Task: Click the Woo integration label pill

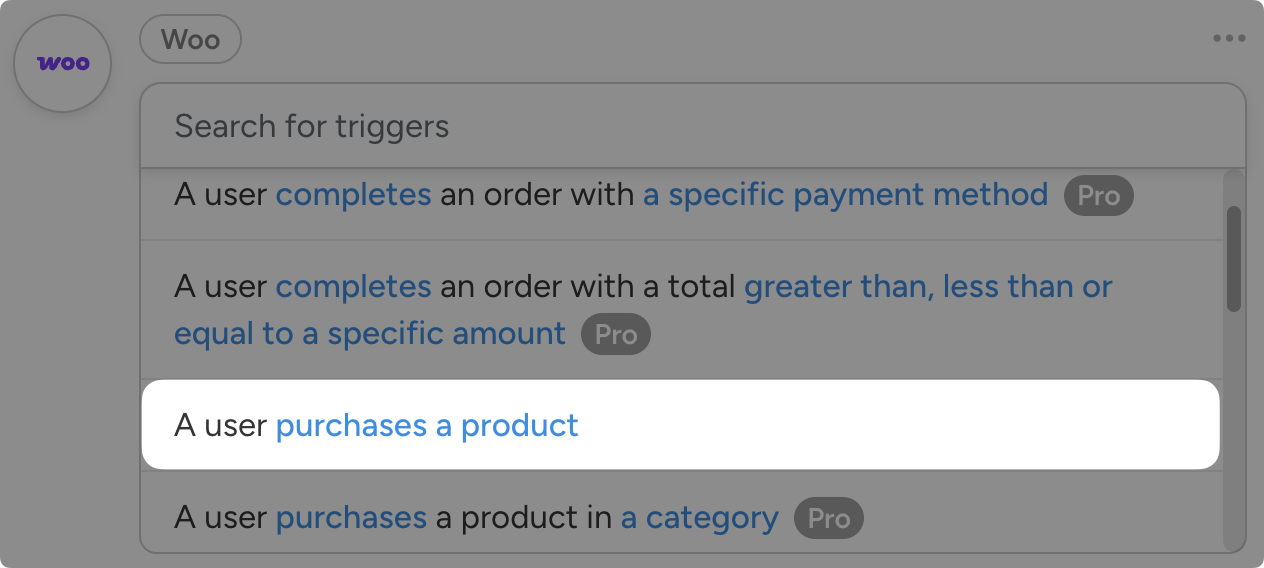Action: point(190,40)
